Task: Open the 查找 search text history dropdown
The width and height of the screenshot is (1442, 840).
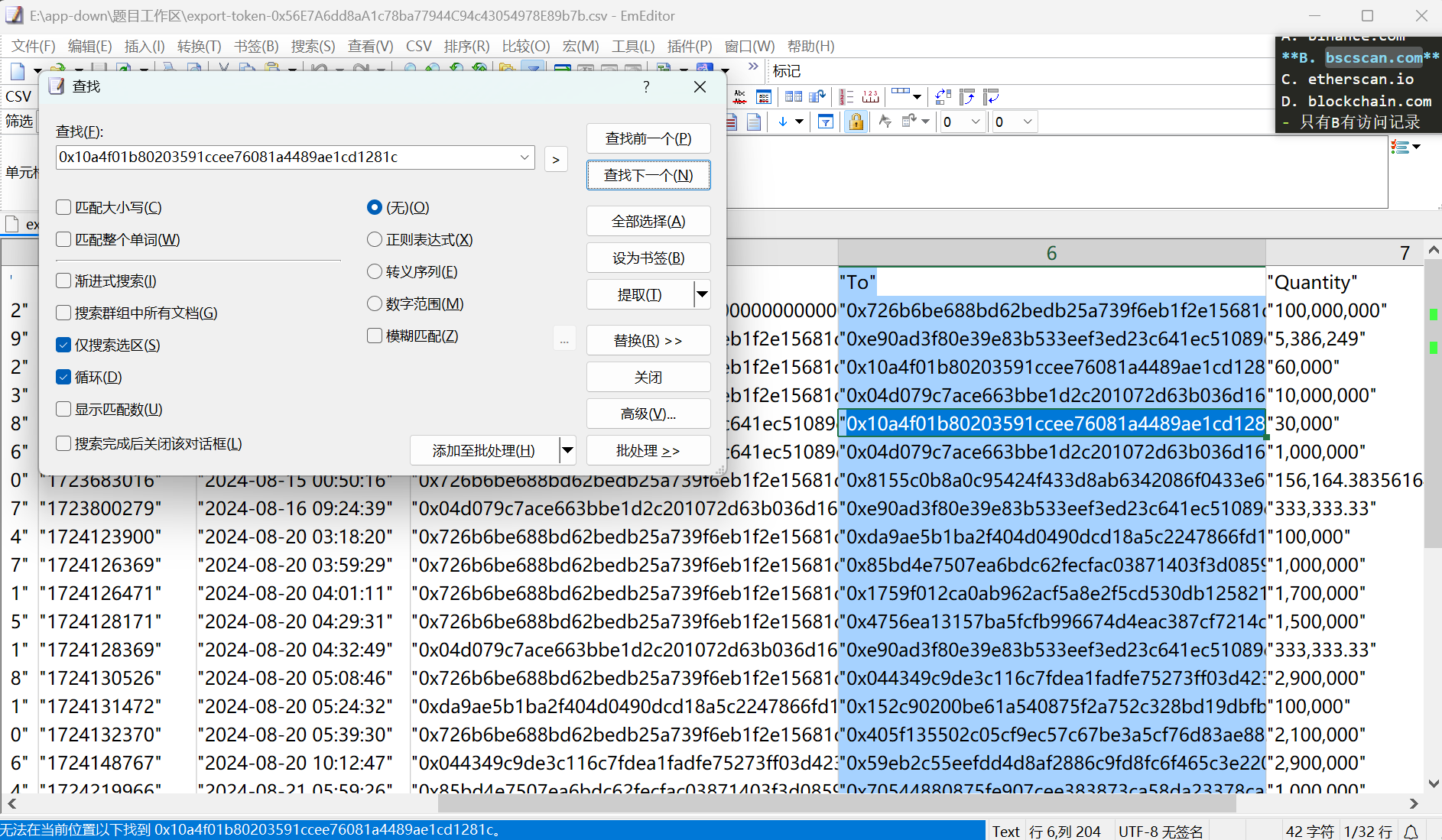Action: [x=525, y=157]
